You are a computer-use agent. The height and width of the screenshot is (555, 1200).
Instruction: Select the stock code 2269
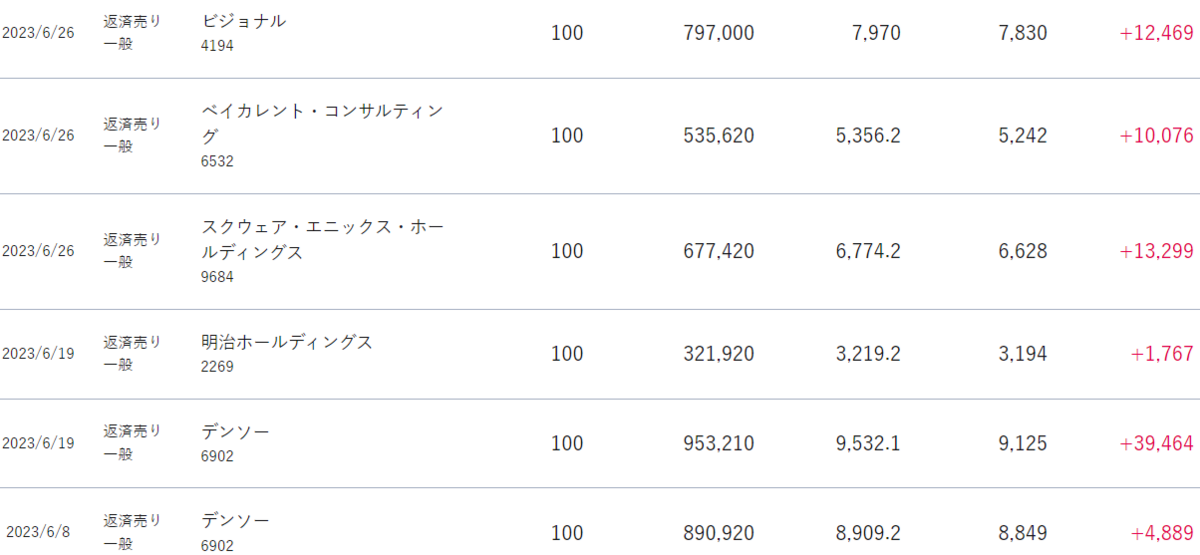point(217,366)
